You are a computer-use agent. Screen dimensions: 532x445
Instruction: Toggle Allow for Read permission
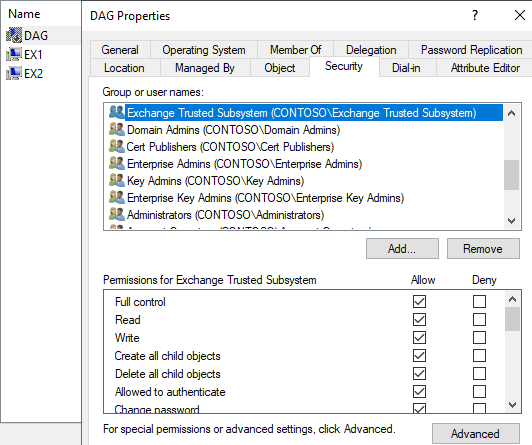[419, 320]
